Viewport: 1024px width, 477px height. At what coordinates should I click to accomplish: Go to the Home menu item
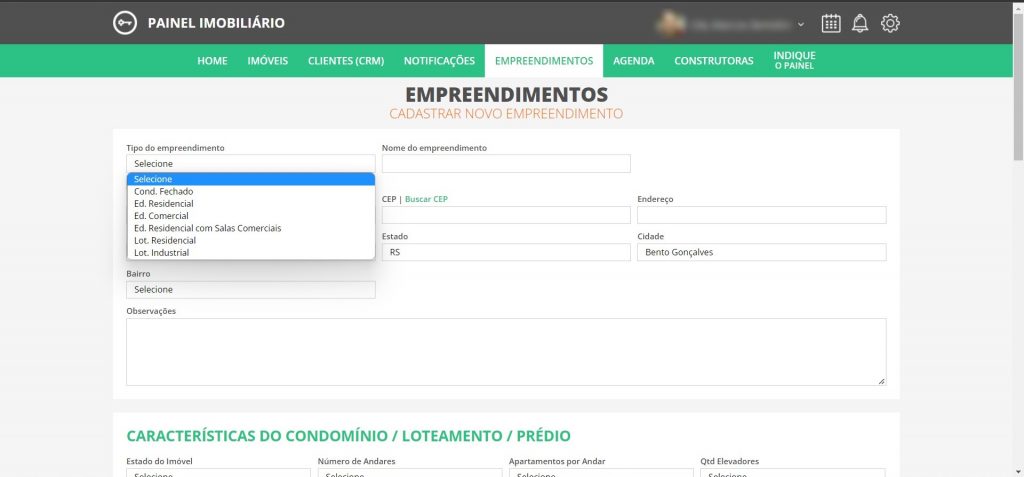(x=212, y=61)
